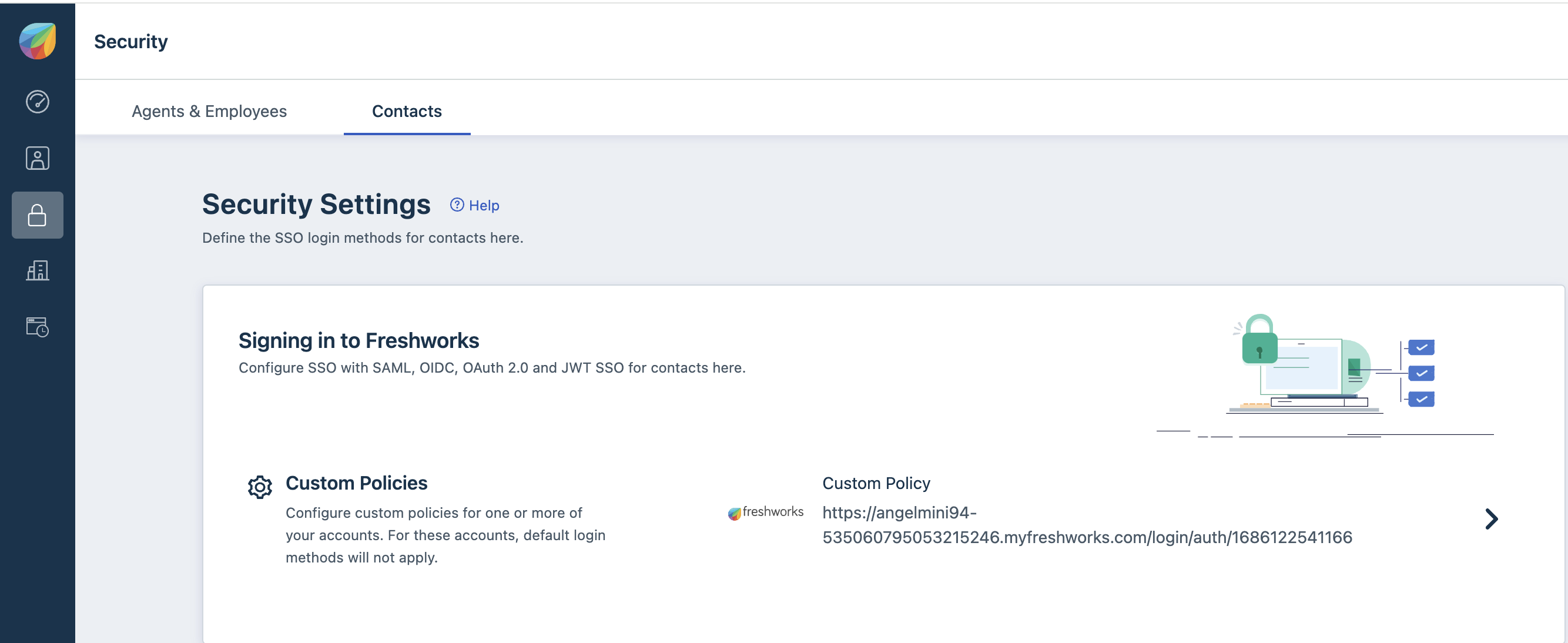This screenshot has width=1568, height=643.
Task: Open the organization building icon in the sidebar
Action: (38, 270)
